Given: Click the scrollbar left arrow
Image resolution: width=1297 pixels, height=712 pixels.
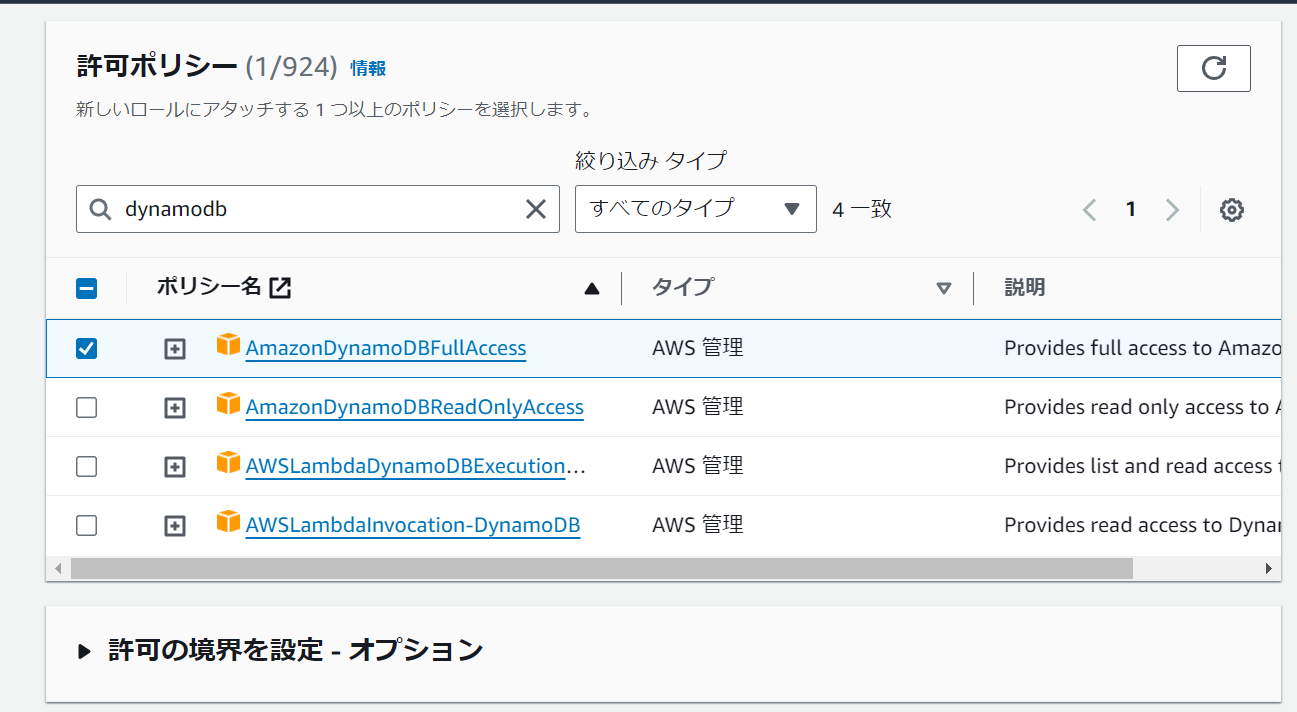Looking at the screenshot, I should click(x=58, y=568).
